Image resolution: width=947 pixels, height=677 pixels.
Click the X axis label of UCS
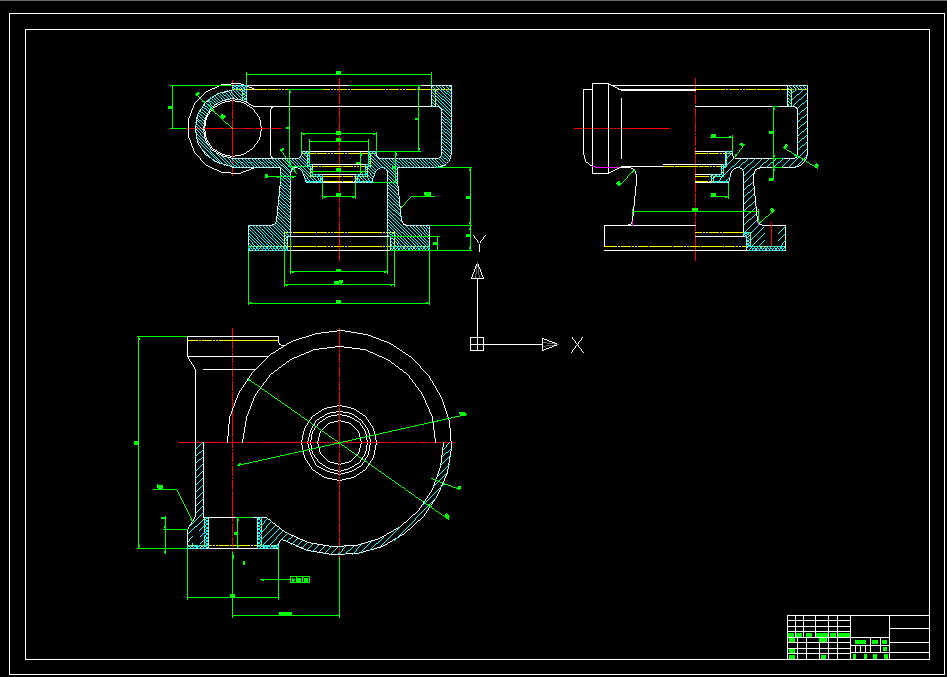pyautogui.click(x=577, y=345)
